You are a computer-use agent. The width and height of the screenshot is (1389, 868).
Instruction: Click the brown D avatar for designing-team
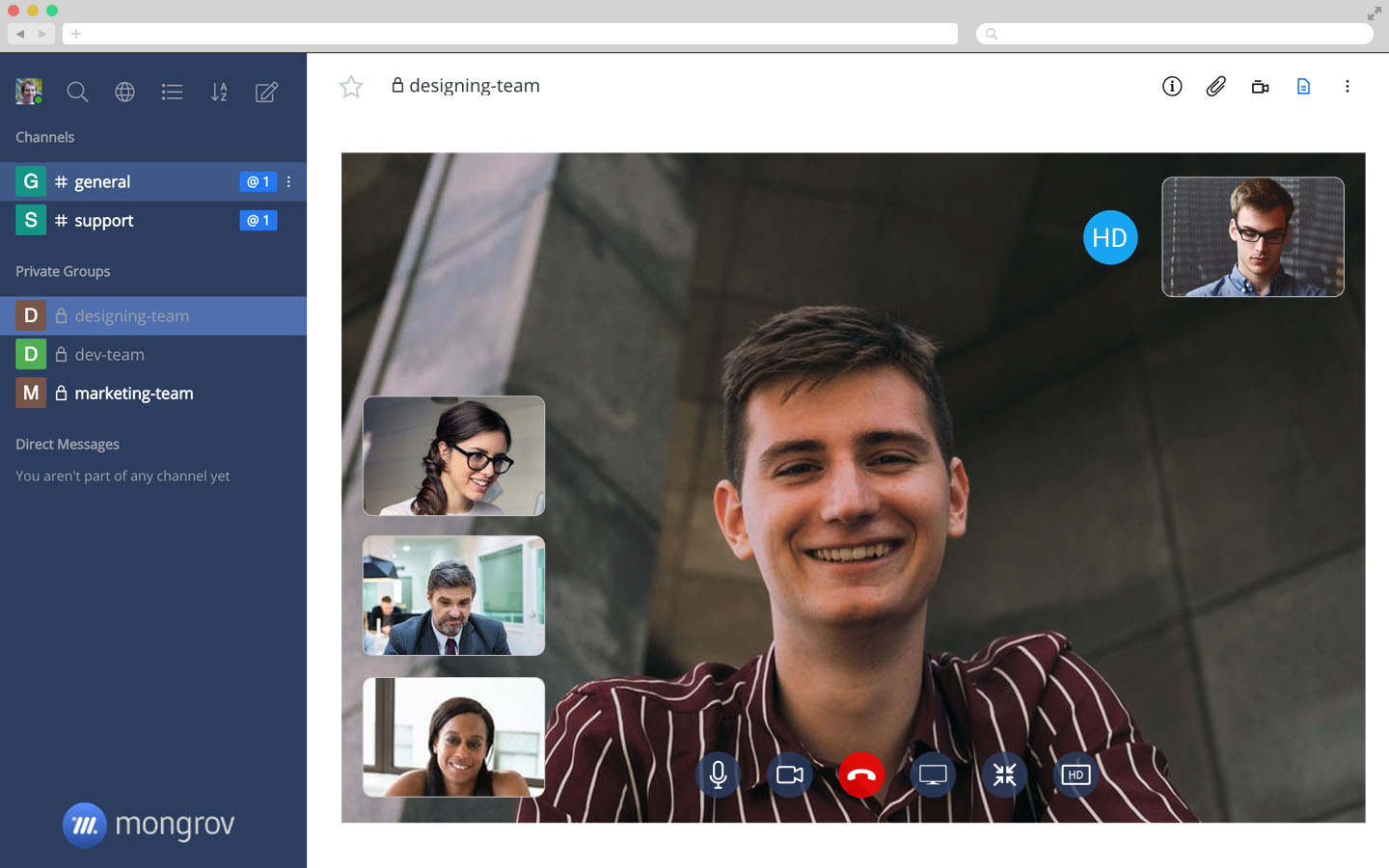click(31, 315)
